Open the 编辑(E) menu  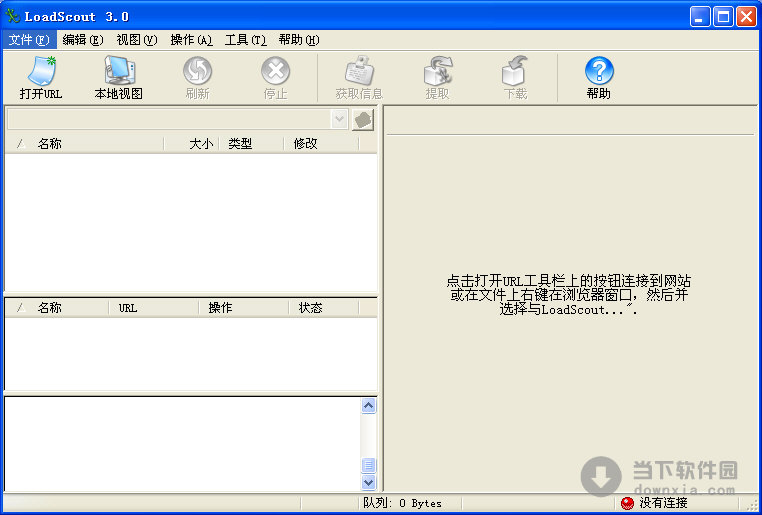coord(83,40)
